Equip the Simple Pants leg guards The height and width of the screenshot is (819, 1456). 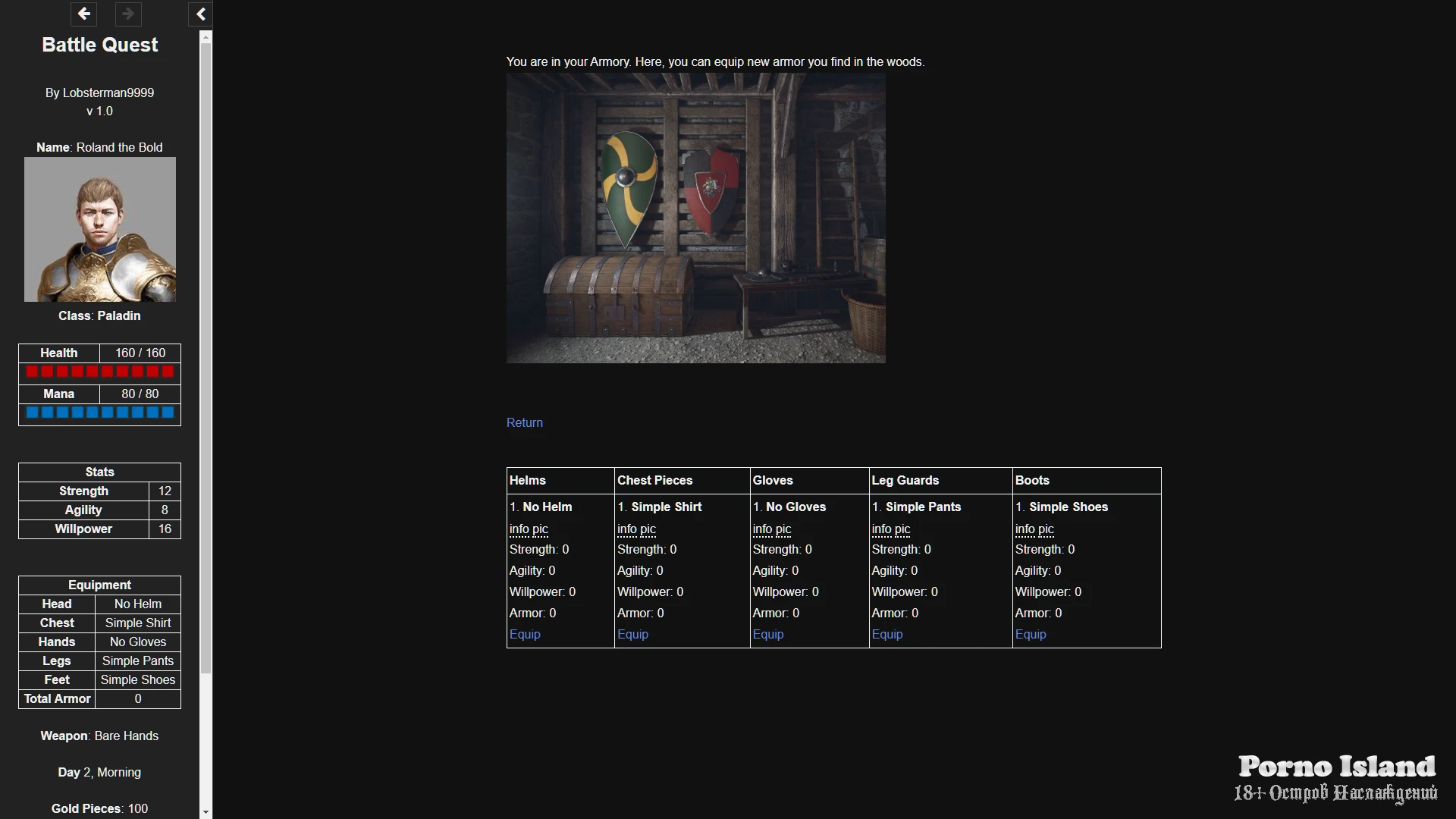click(x=886, y=634)
